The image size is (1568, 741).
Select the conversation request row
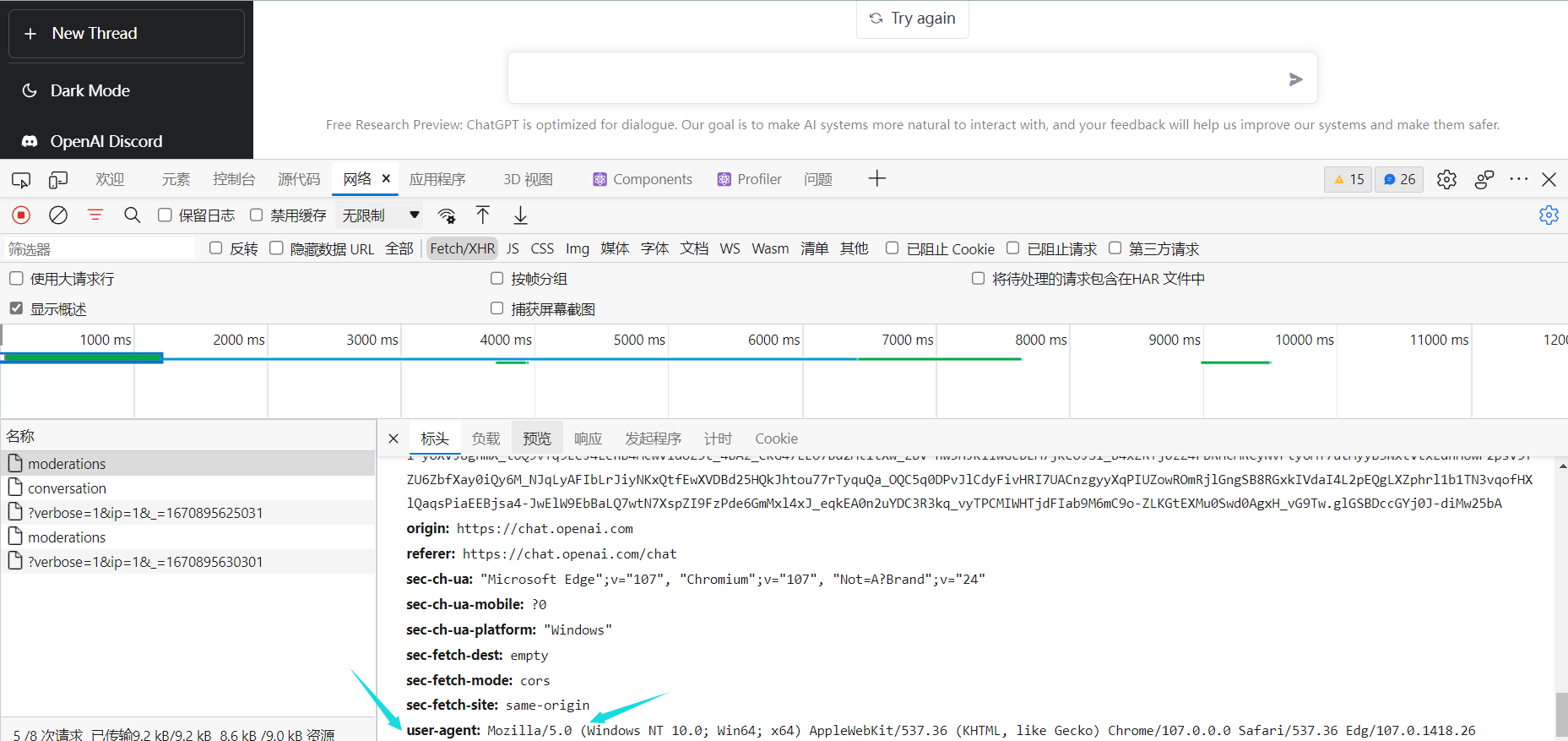pos(187,488)
